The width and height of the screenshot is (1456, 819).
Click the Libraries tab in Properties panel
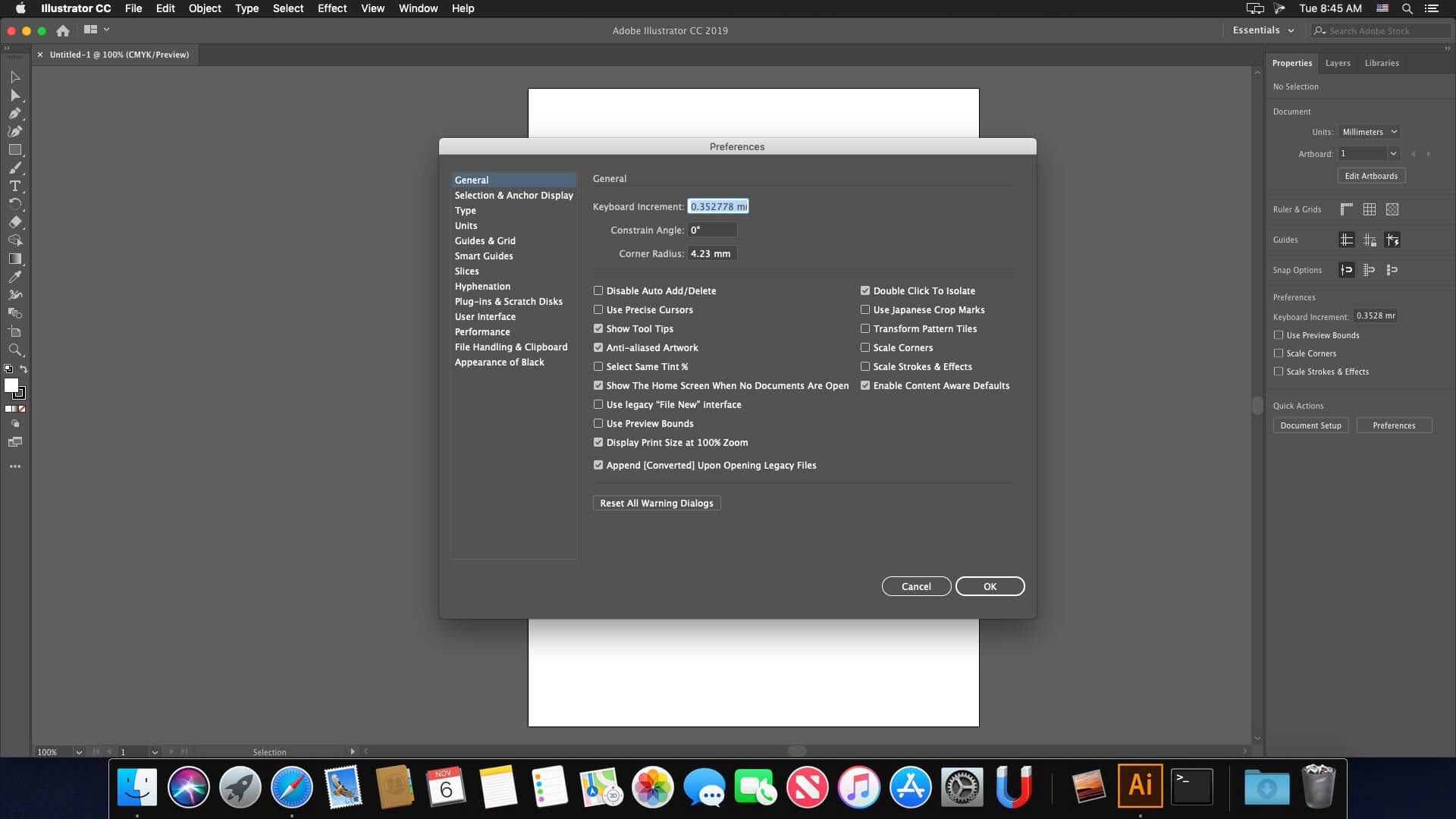1382,62
